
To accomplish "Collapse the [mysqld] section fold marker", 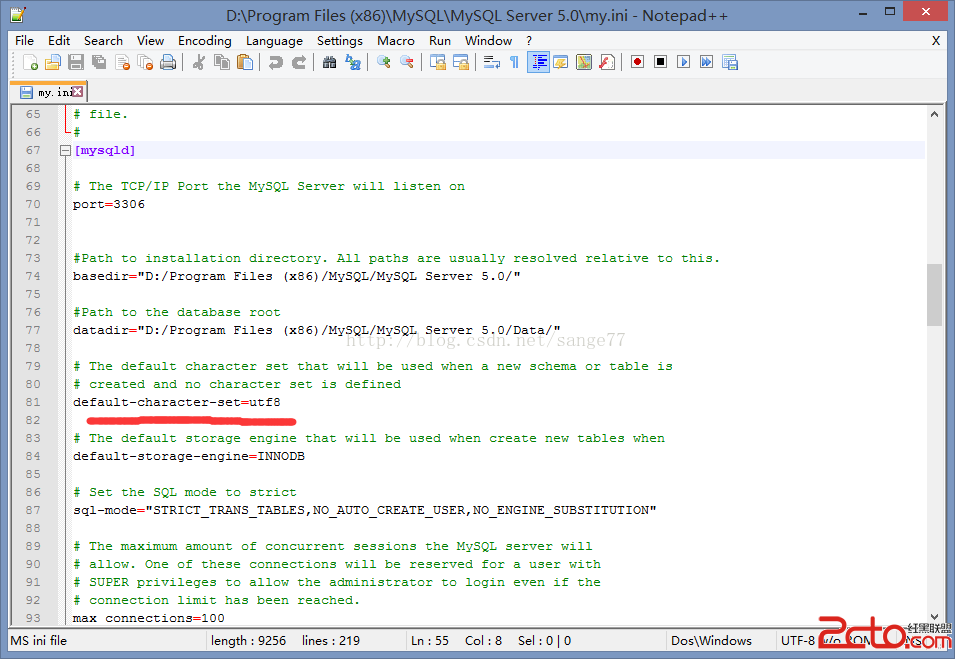I will click(65, 150).
